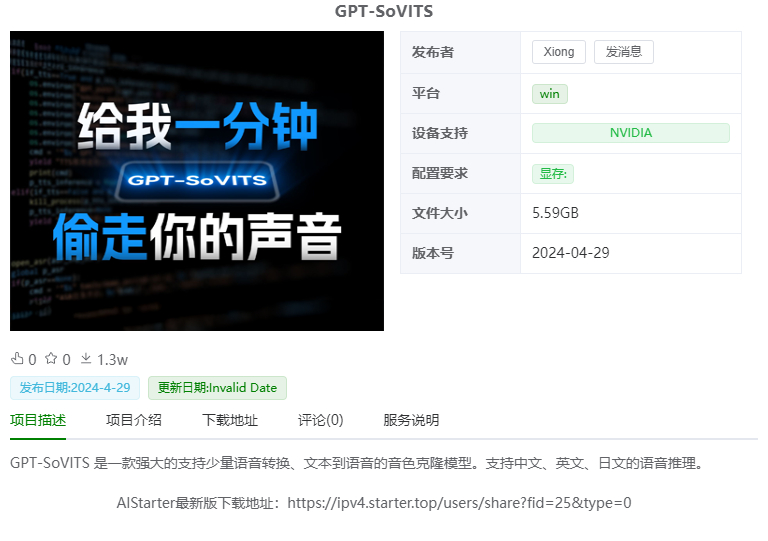Switch to the 项目介绍 tab
768x541 pixels.
pos(134,420)
